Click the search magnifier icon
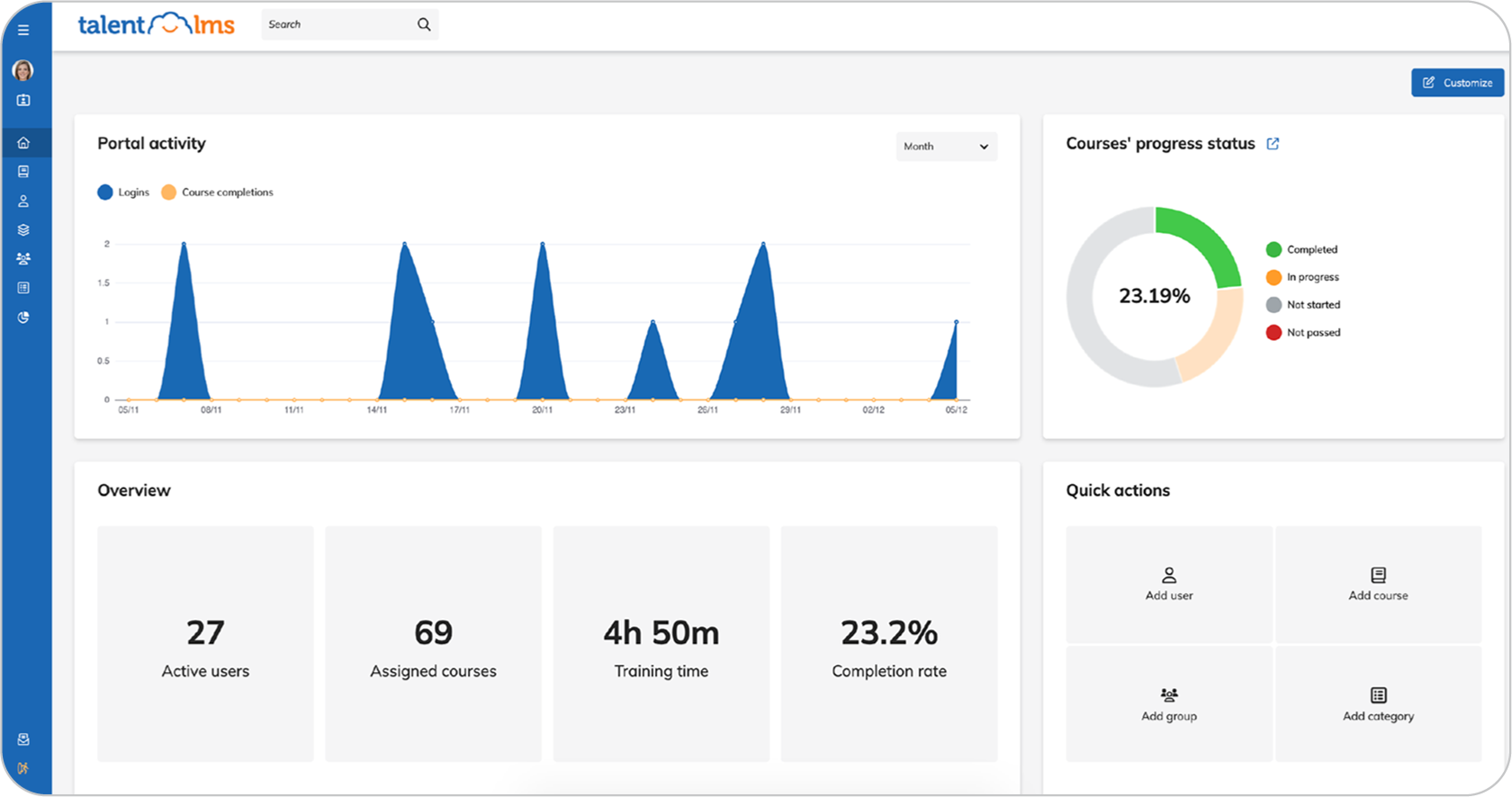The image size is (1512, 797). (424, 25)
